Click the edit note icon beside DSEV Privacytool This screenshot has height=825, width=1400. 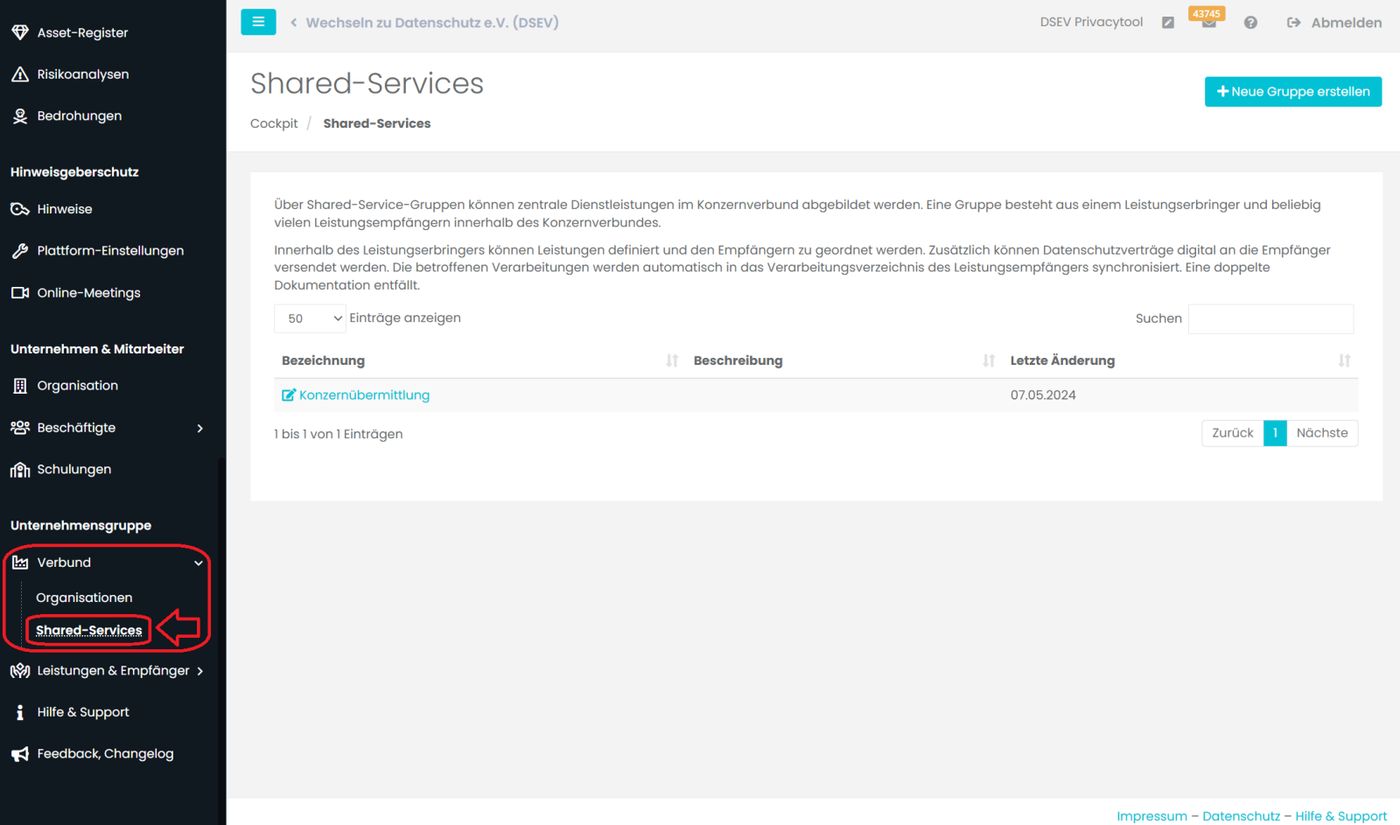coord(1168,23)
